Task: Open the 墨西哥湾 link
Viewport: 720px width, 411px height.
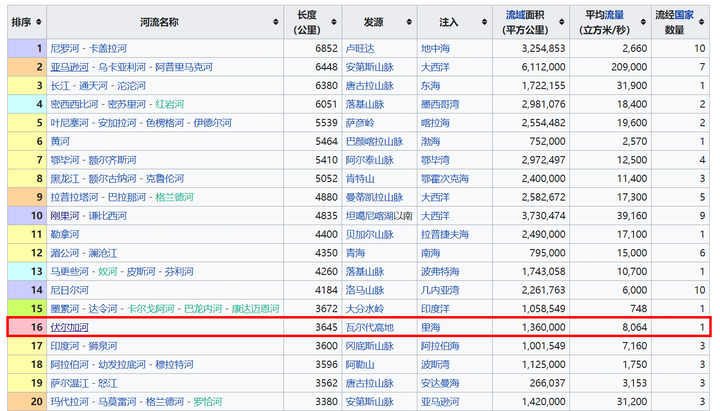Action: (x=440, y=104)
